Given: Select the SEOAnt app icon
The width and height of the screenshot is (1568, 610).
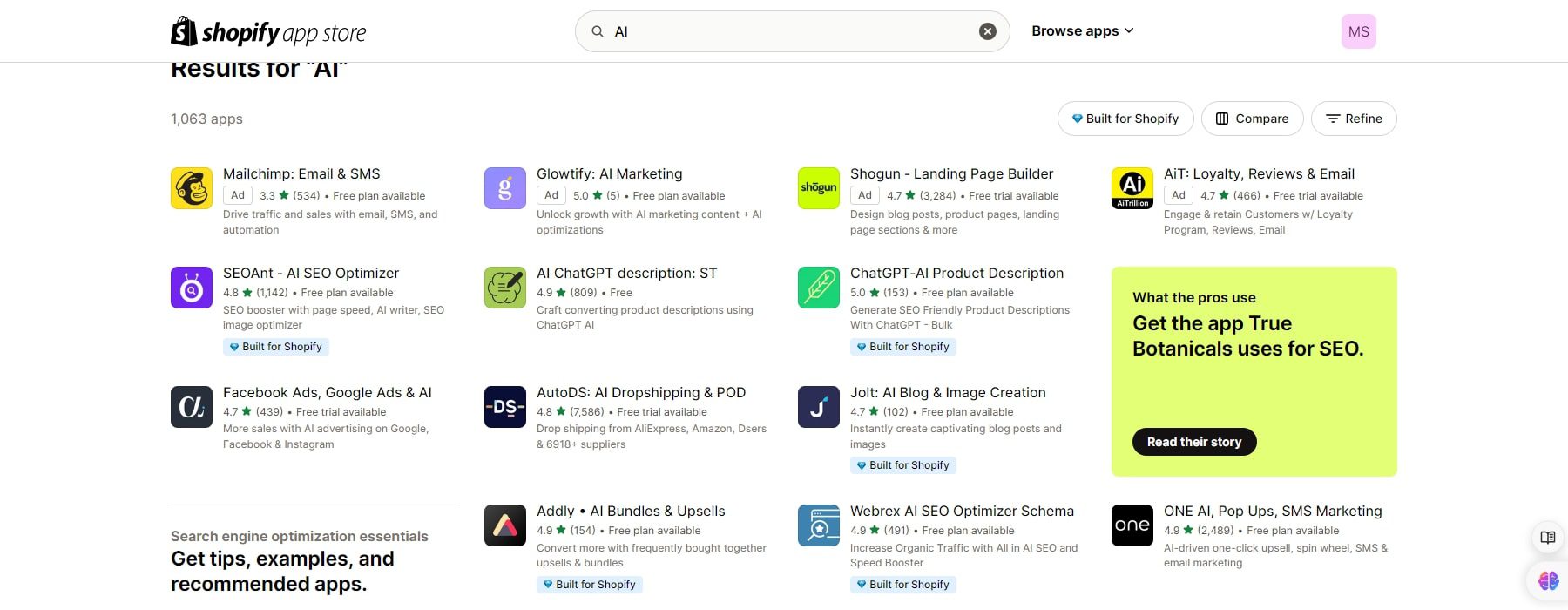Looking at the screenshot, I should [192, 288].
